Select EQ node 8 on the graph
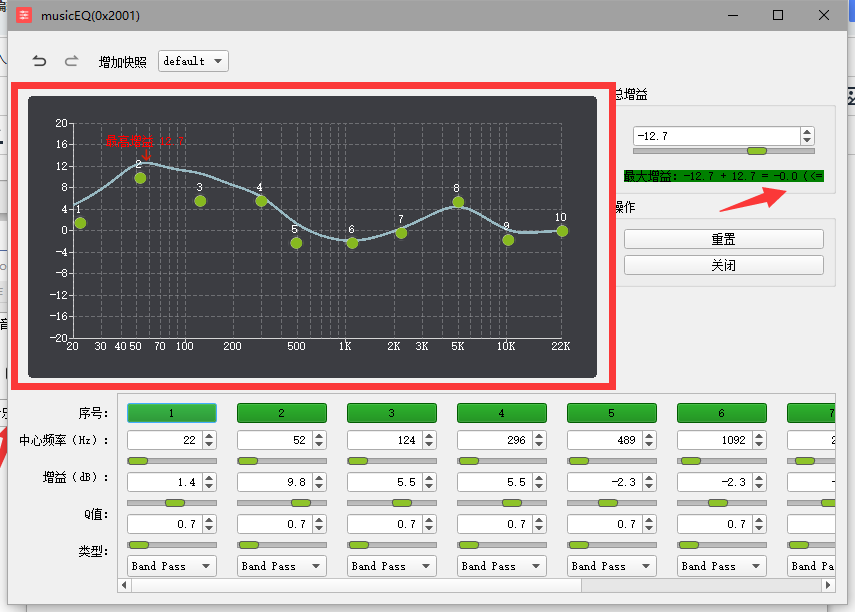 [x=458, y=202]
